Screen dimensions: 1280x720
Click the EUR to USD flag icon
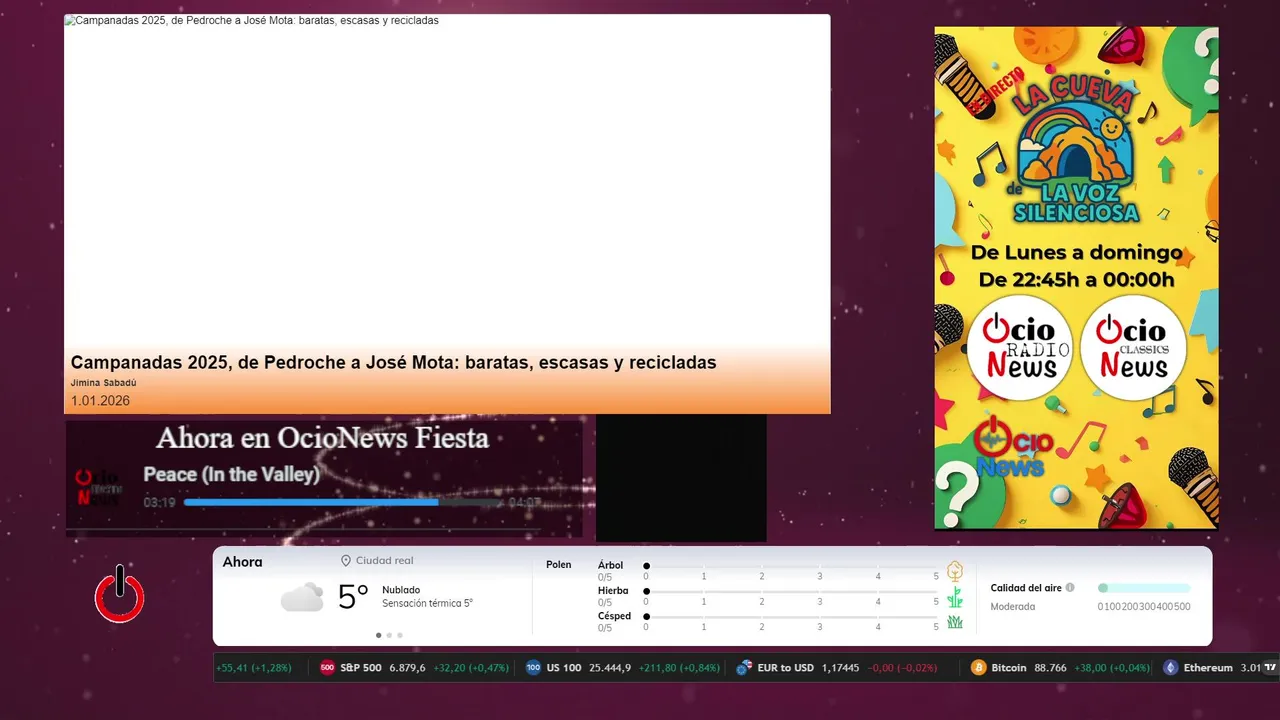744,668
